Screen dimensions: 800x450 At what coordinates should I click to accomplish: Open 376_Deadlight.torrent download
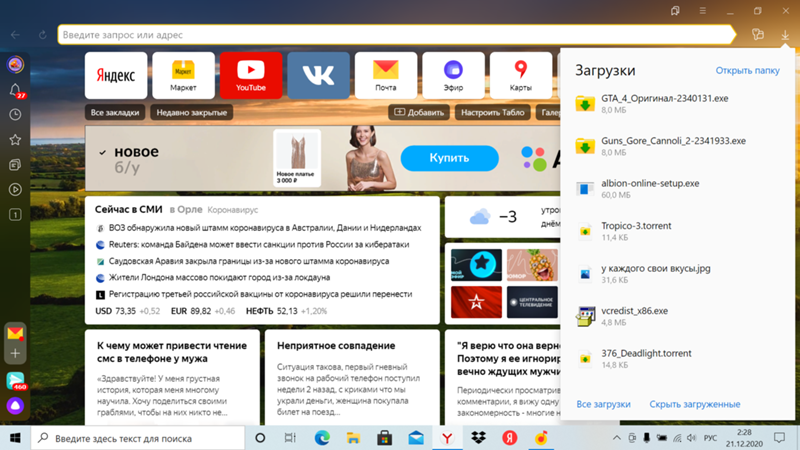678,359
